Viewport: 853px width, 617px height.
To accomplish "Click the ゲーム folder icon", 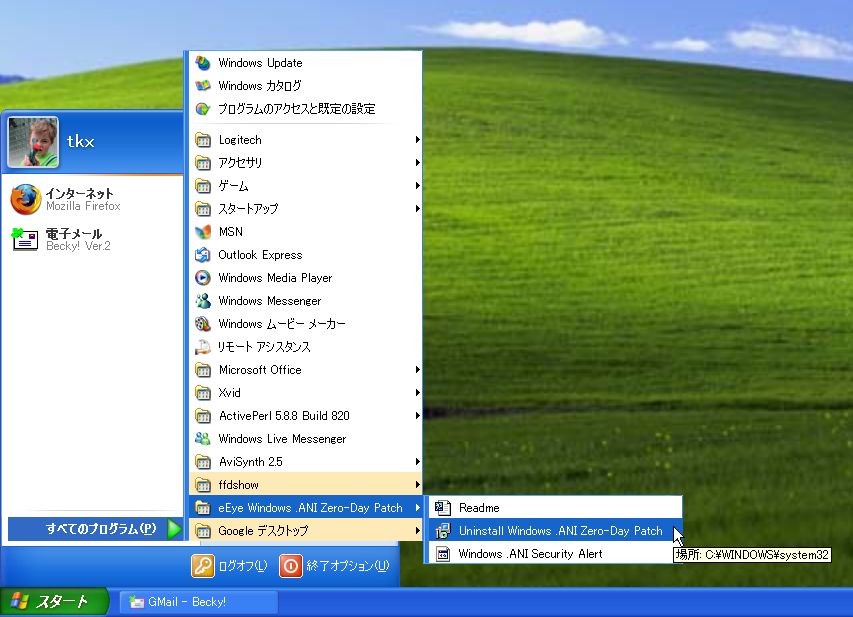I will pyautogui.click(x=203, y=186).
